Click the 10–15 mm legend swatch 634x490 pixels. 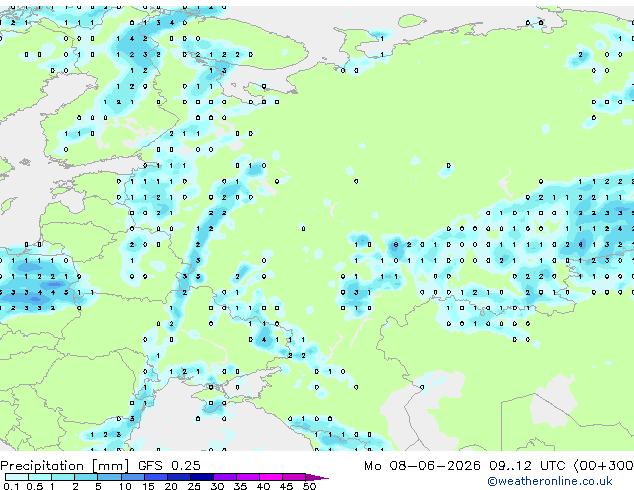[133, 477]
